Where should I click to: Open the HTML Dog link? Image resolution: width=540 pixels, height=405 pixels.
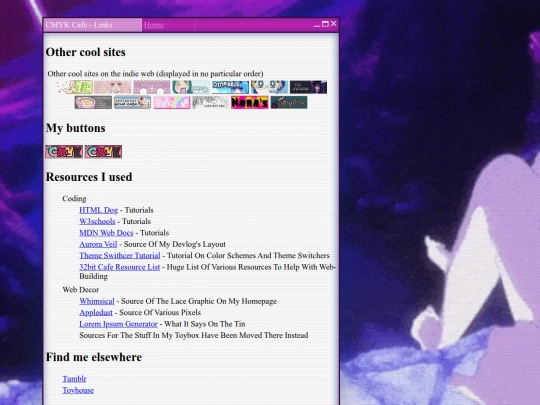click(98, 210)
